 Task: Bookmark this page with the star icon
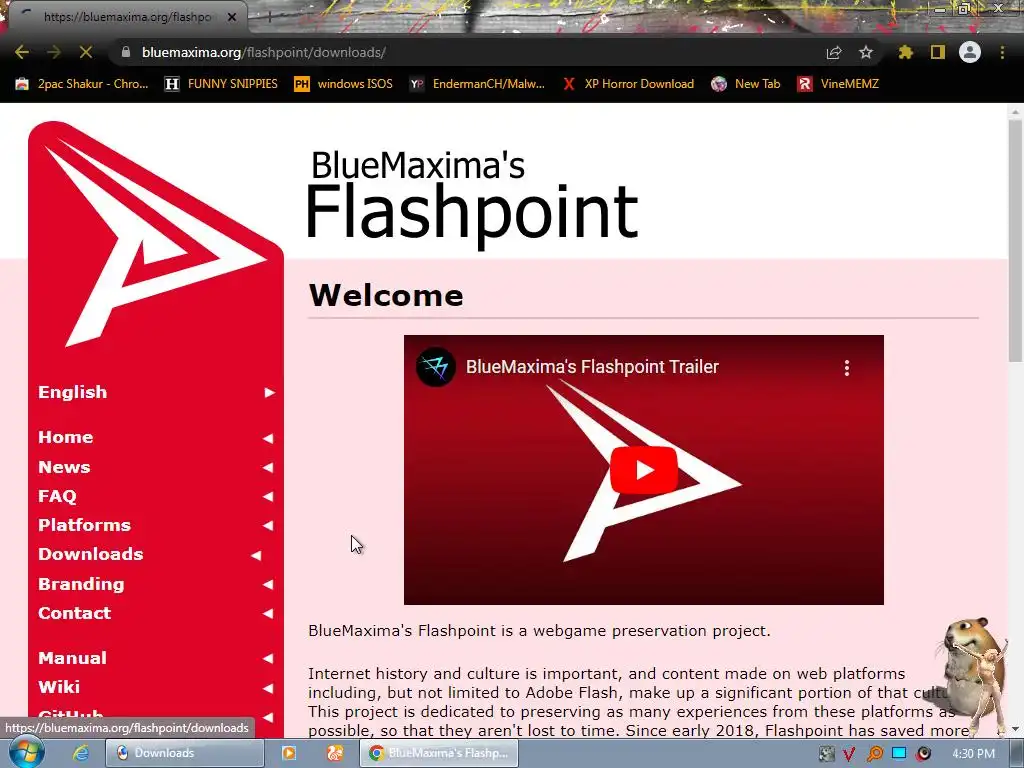(866, 52)
